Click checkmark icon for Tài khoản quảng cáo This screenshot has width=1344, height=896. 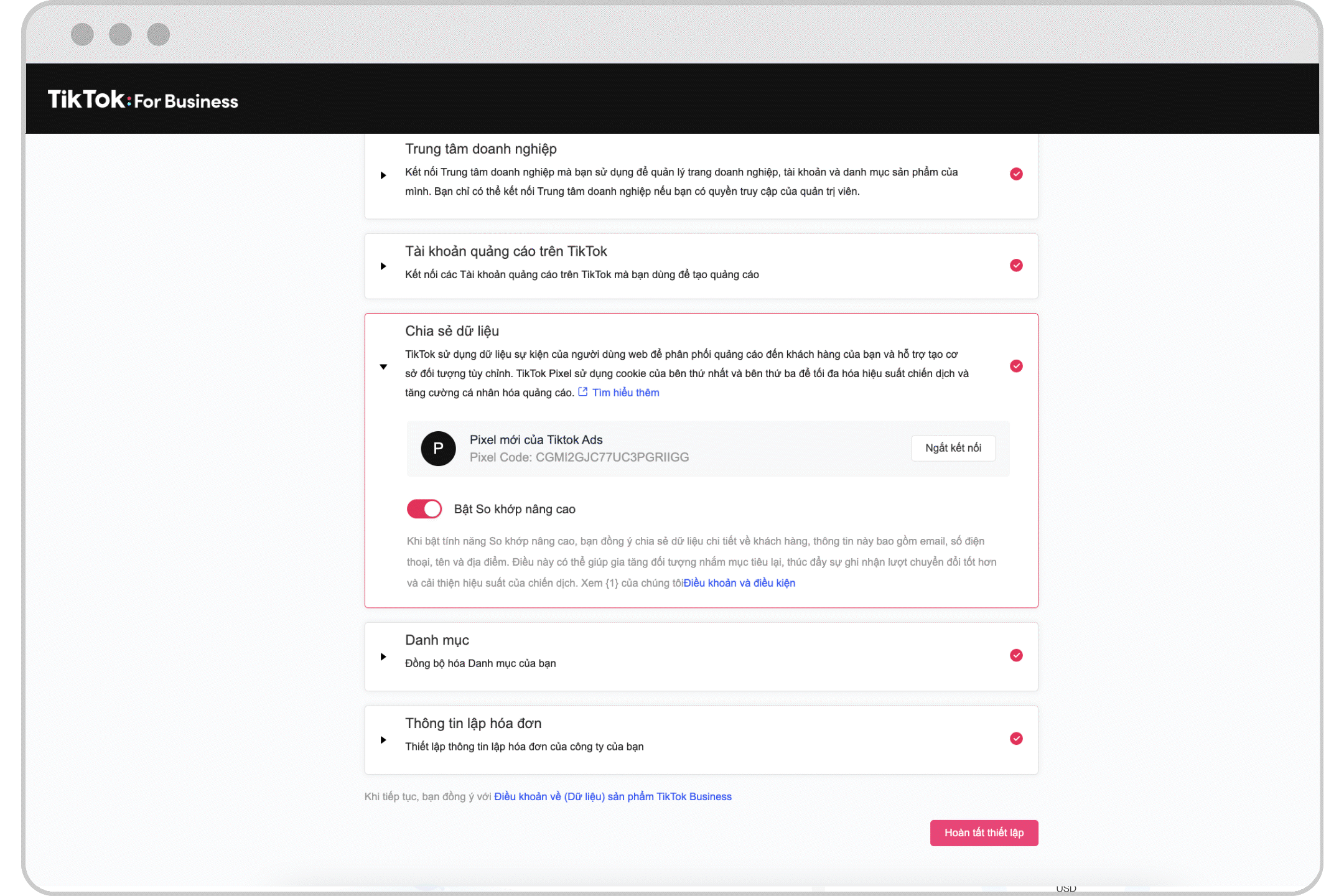(1016, 266)
